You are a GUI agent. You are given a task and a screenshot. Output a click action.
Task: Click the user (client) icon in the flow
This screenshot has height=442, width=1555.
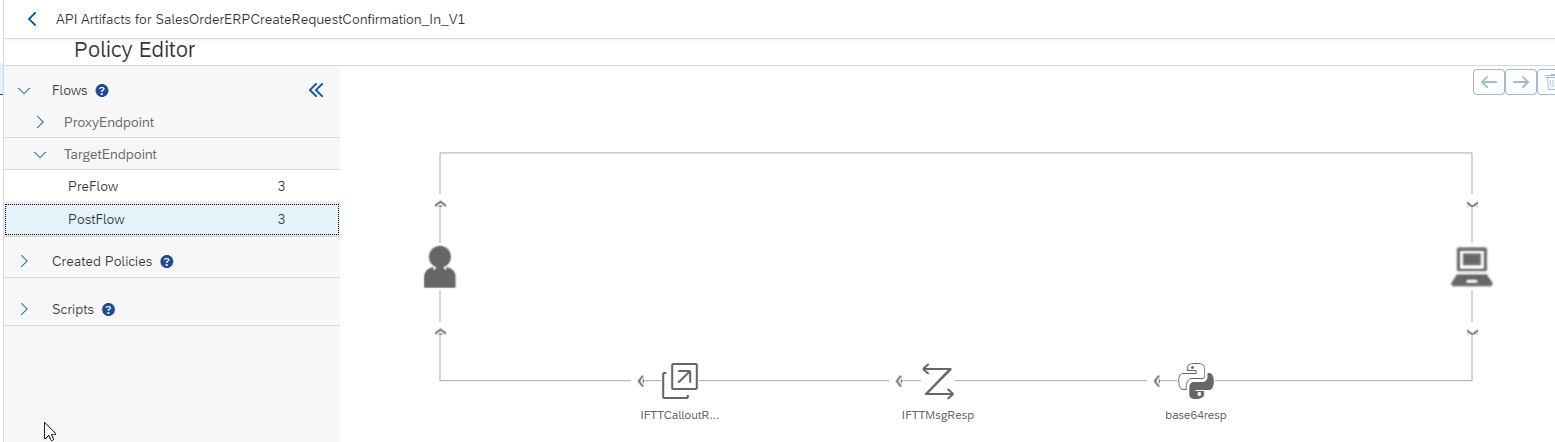[x=440, y=267]
